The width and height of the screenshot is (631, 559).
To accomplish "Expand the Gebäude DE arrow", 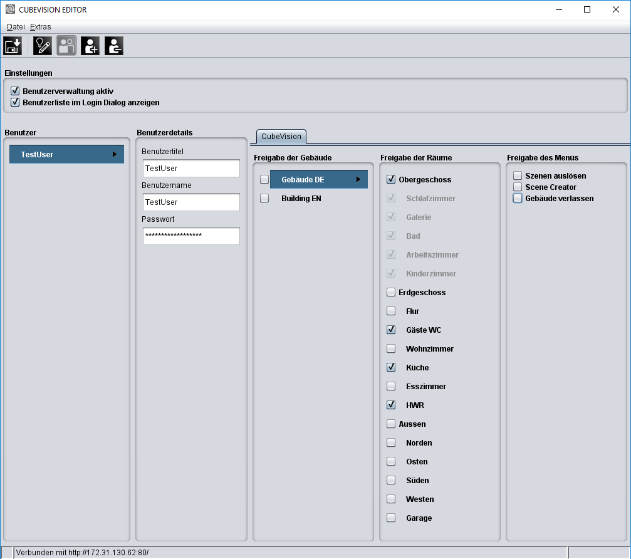I will (x=358, y=179).
